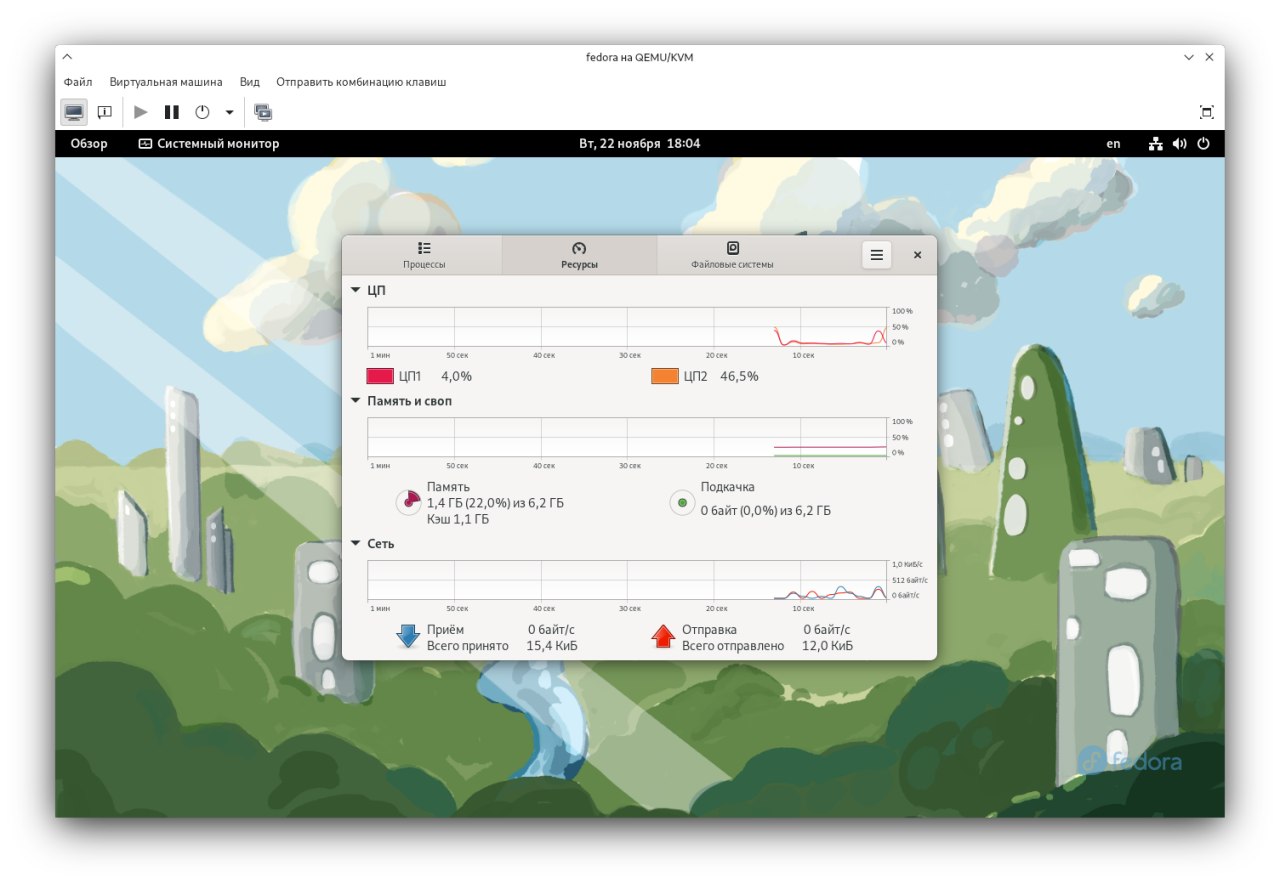Open the Системный монитор app menu in top bar
The height and width of the screenshot is (883, 1280).
[x=209, y=144]
